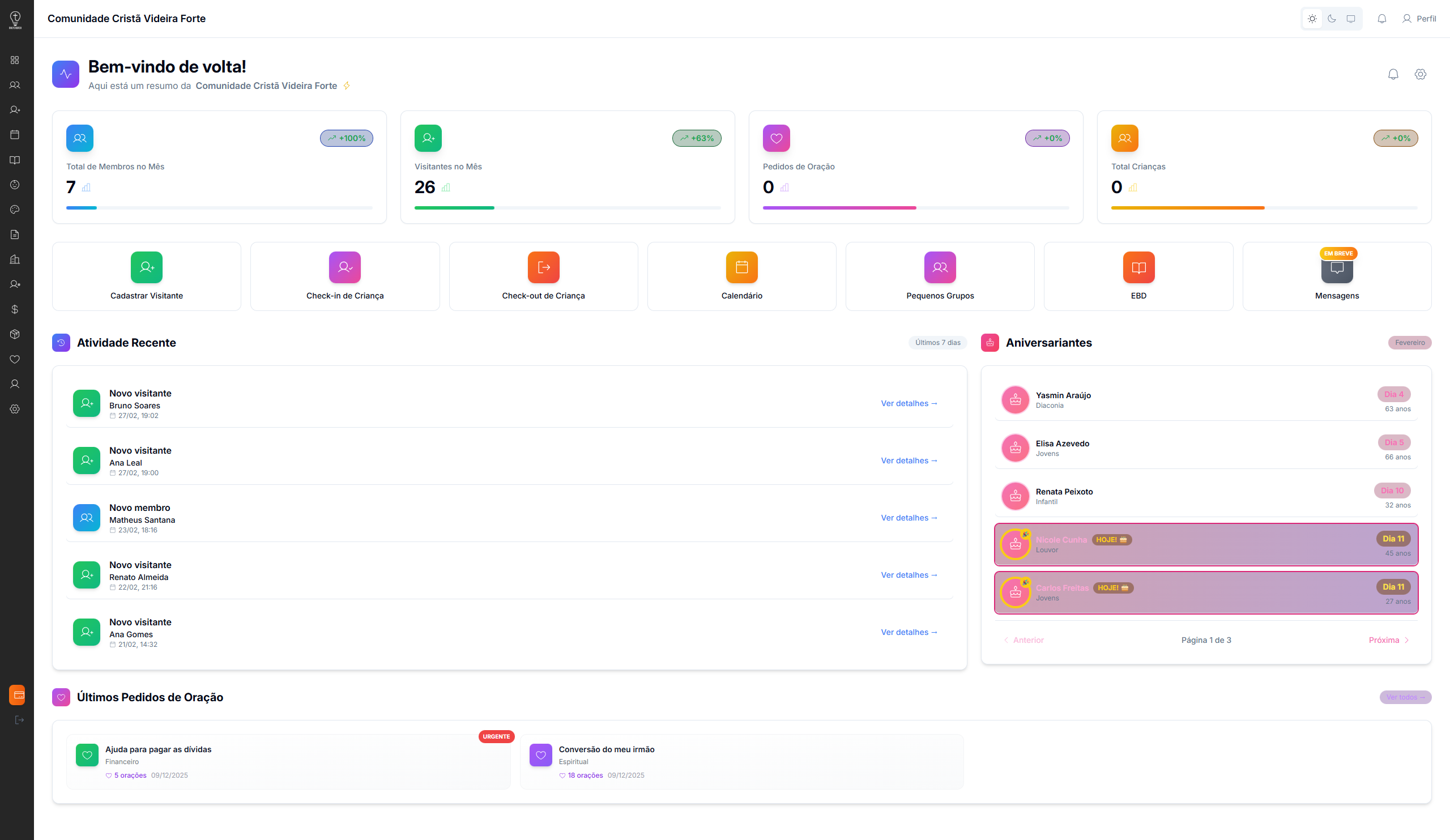Click the smiley face icon in sidebar
The width and height of the screenshot is (1450, 840).
(x=15, y=185)
